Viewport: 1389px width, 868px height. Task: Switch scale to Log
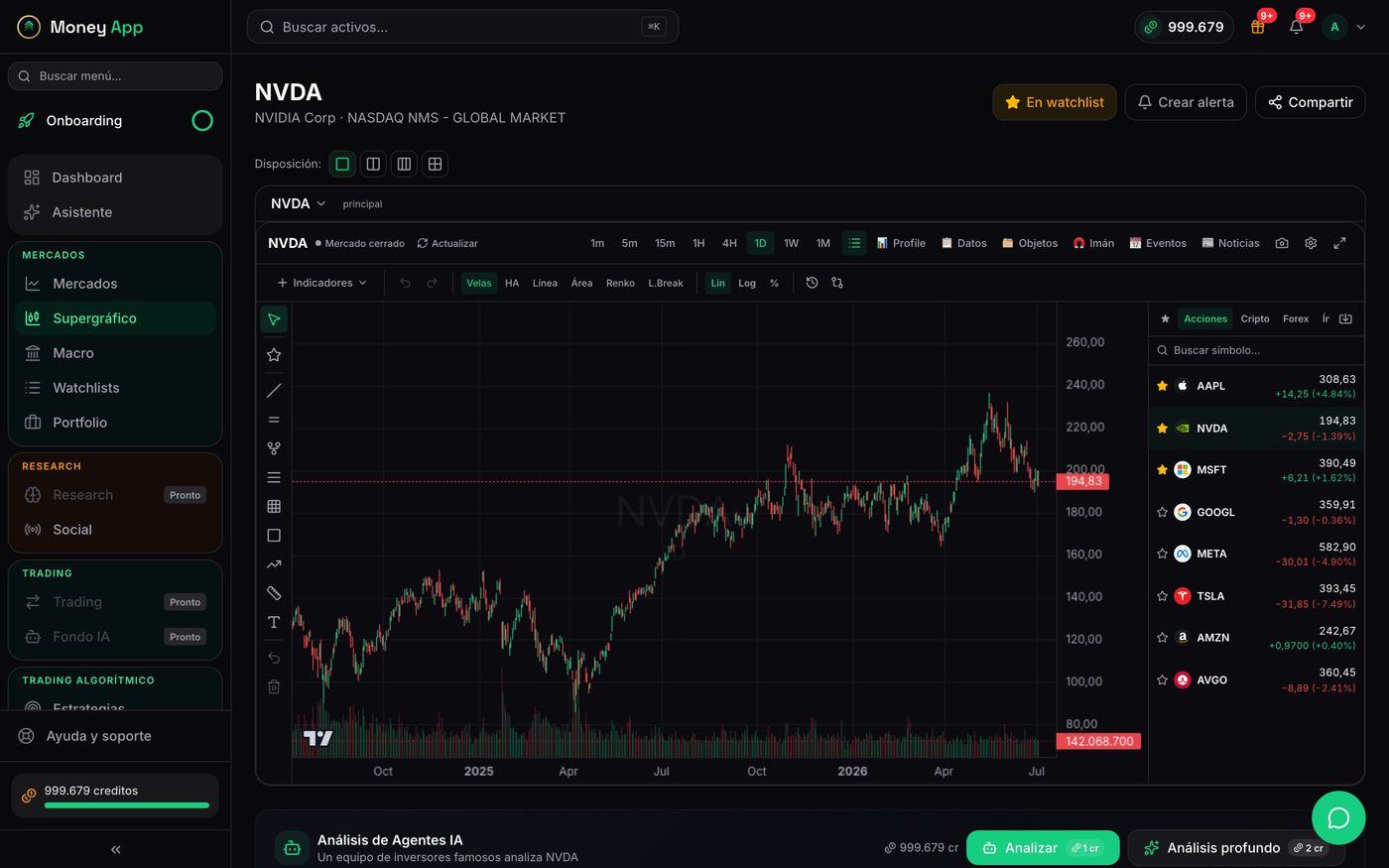747,283
